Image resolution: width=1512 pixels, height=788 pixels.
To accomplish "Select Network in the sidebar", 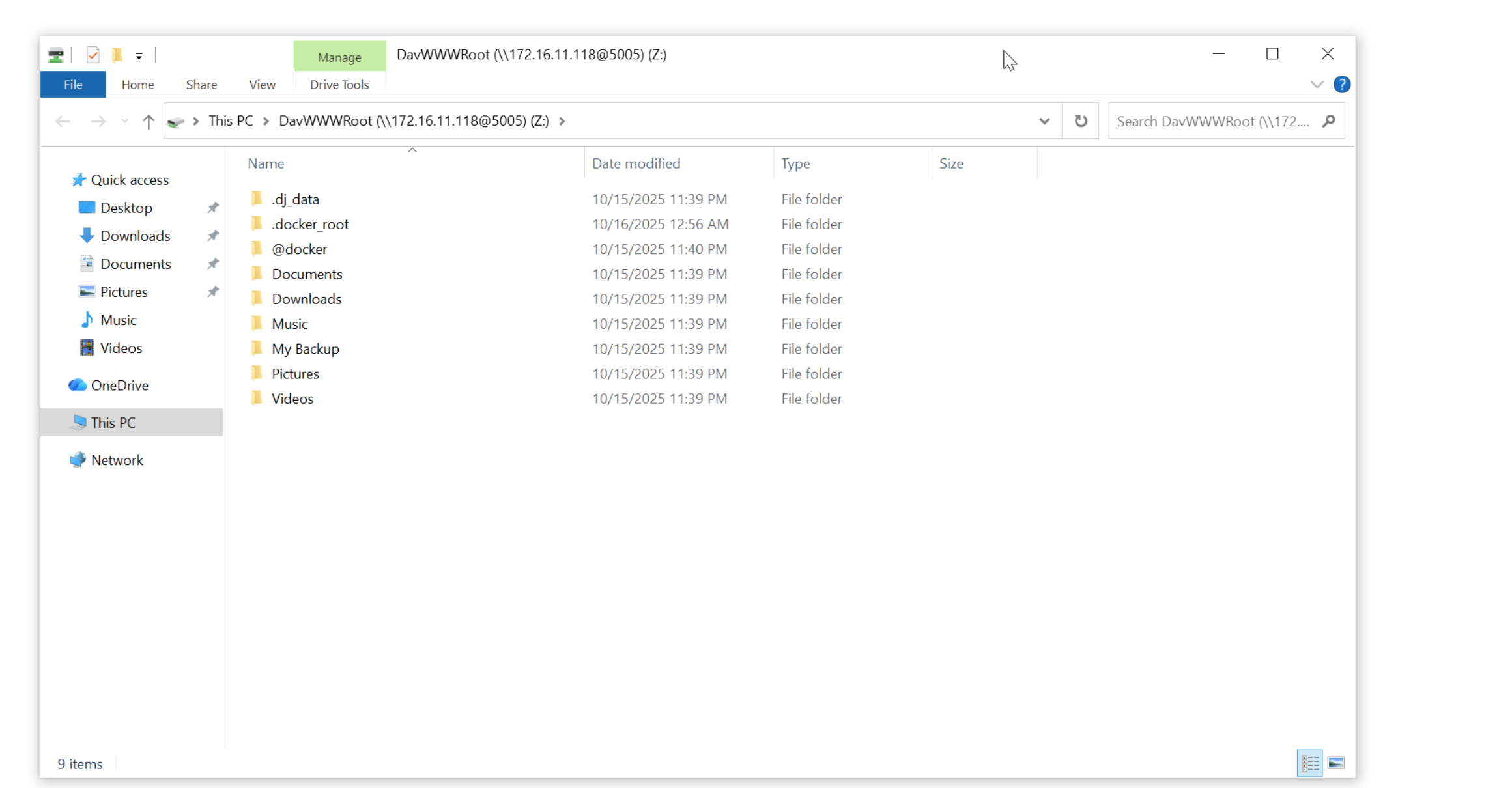I will pyautogui.click(x=117, y=460).
